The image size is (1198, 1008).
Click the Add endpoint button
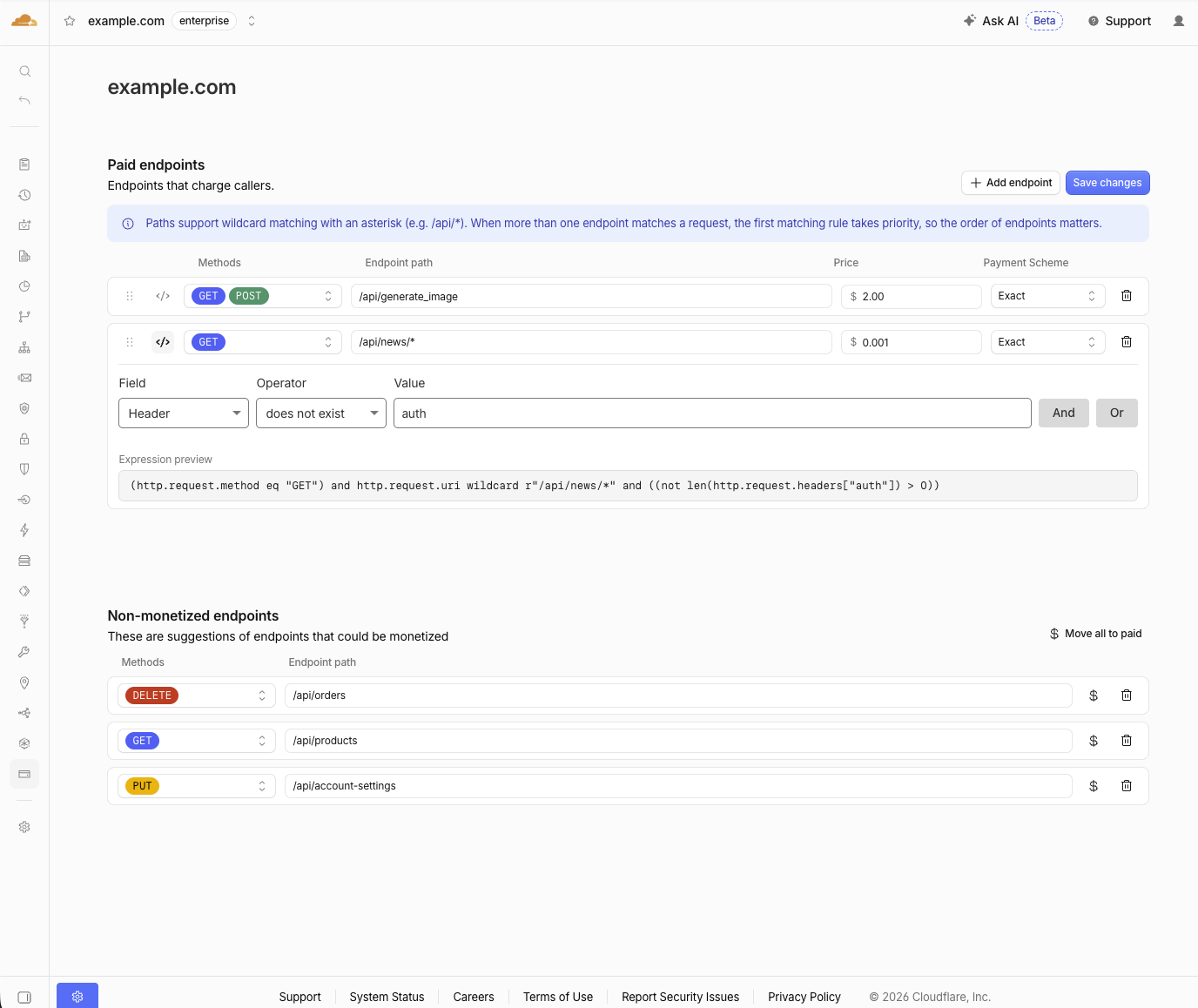1011,183
